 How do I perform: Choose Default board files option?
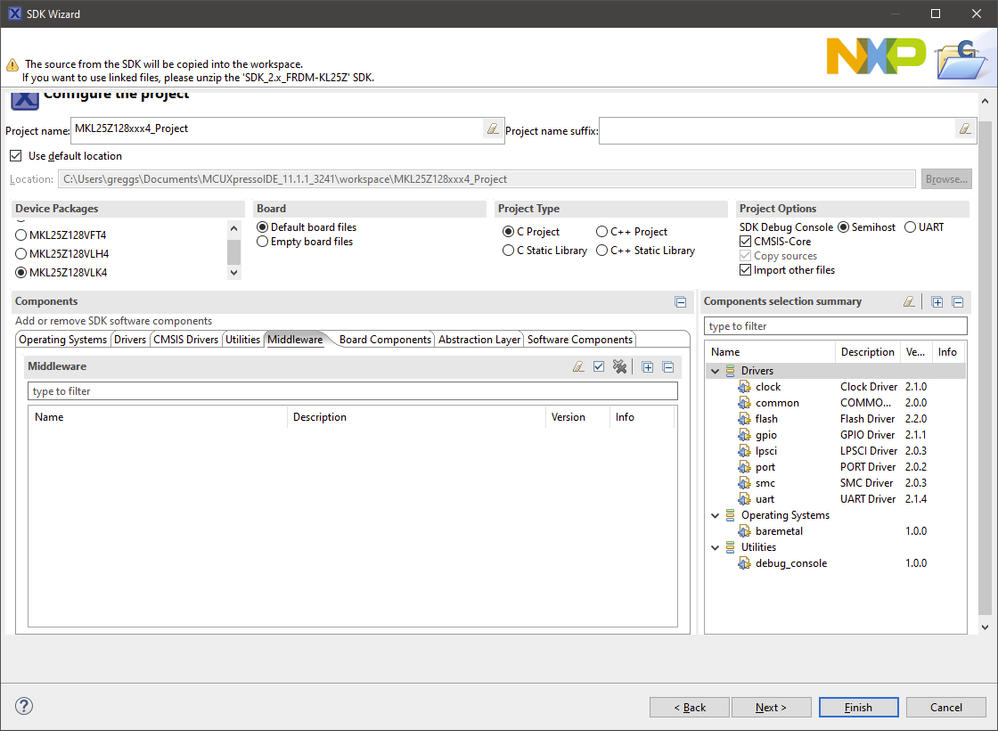tap(262, 227)
